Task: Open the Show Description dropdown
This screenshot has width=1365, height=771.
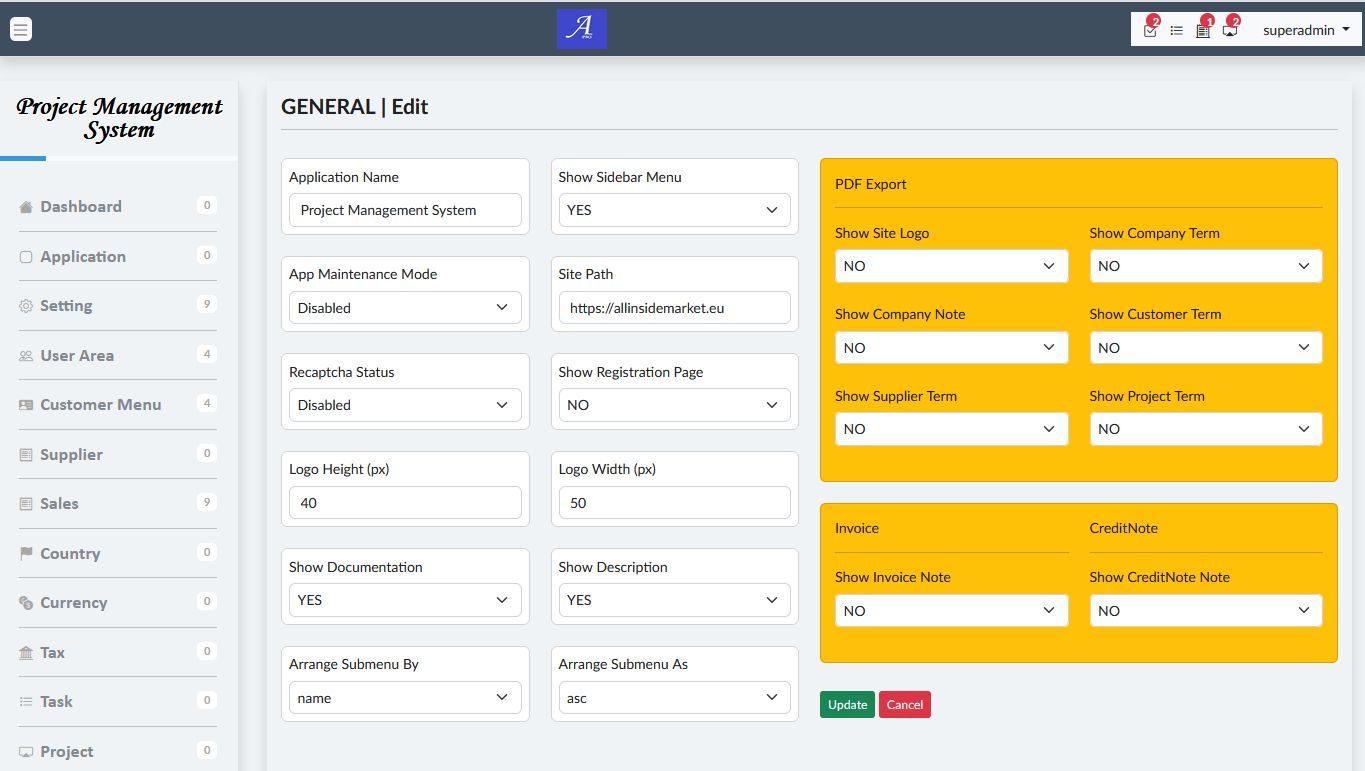Action: point(675,600)
